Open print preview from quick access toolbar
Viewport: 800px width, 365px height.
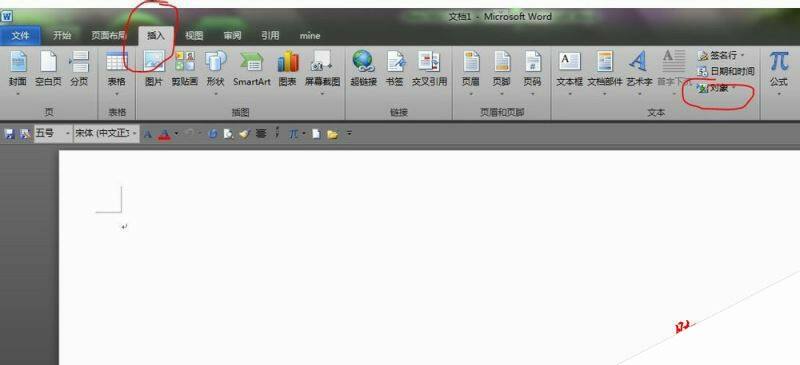[x=229, y=134]
